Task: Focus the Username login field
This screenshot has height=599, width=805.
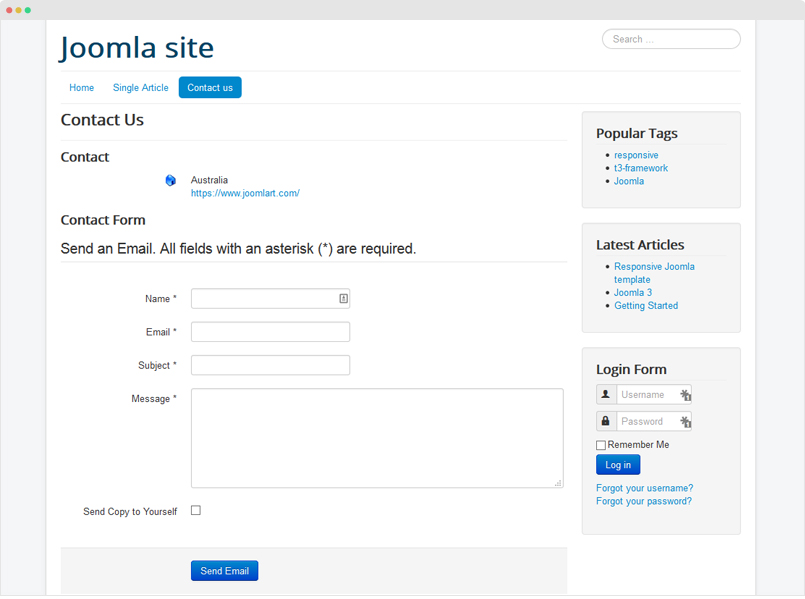Action: click(654, 395)
